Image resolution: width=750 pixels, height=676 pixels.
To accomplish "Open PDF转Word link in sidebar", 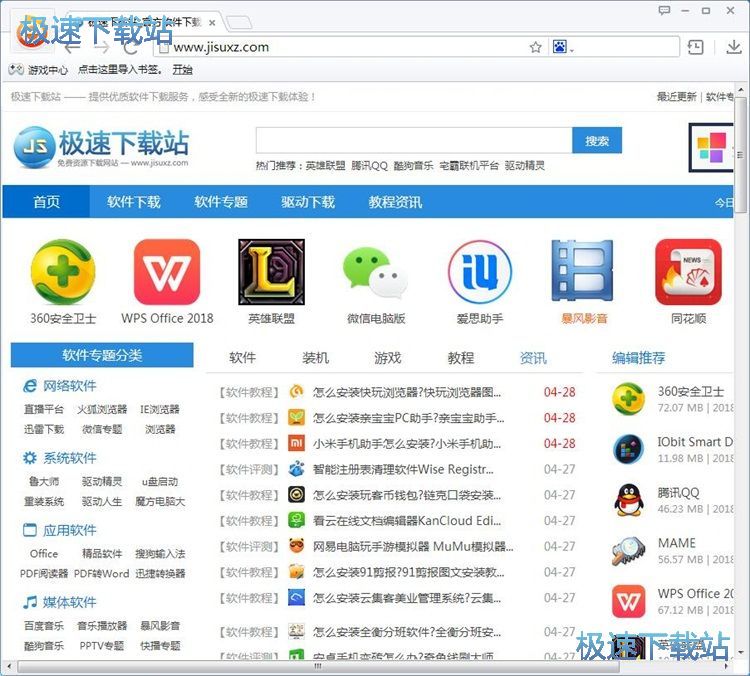I will 101,573.
